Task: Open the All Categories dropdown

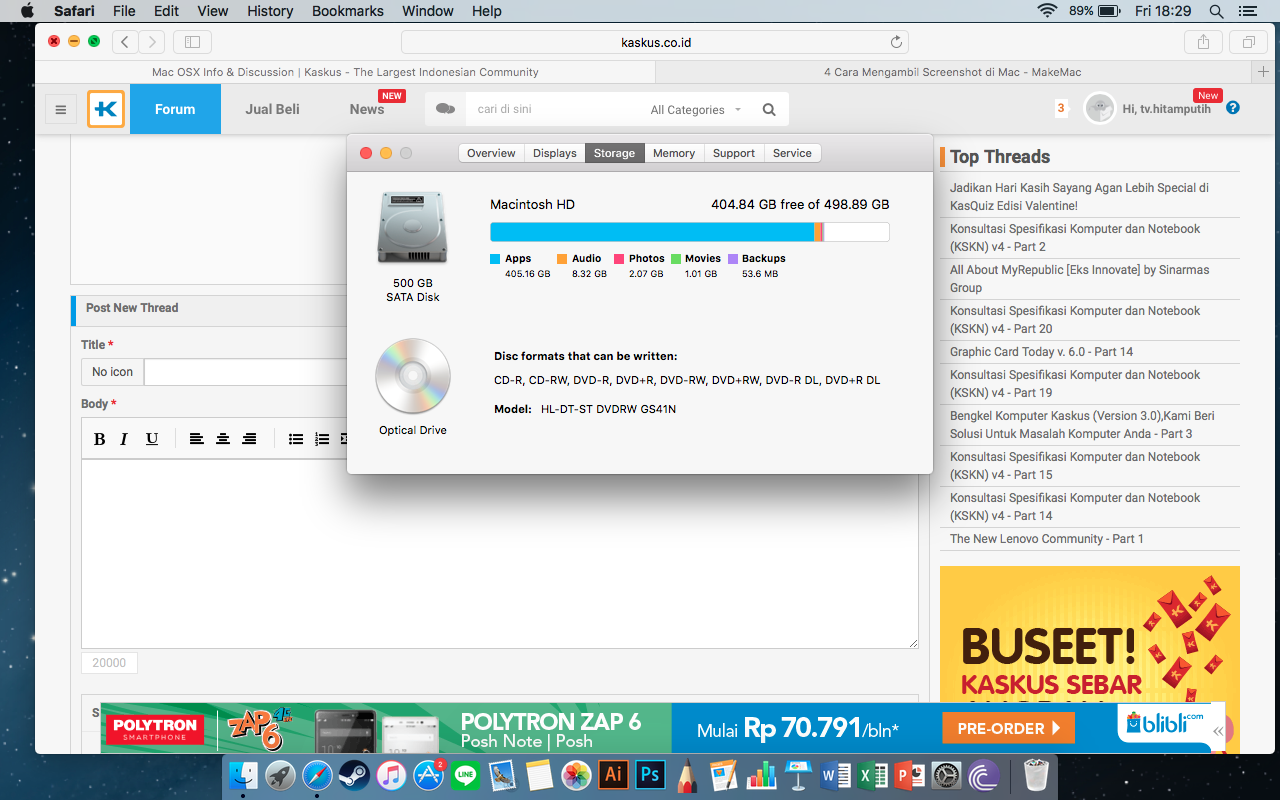Action: coord(696,110)
